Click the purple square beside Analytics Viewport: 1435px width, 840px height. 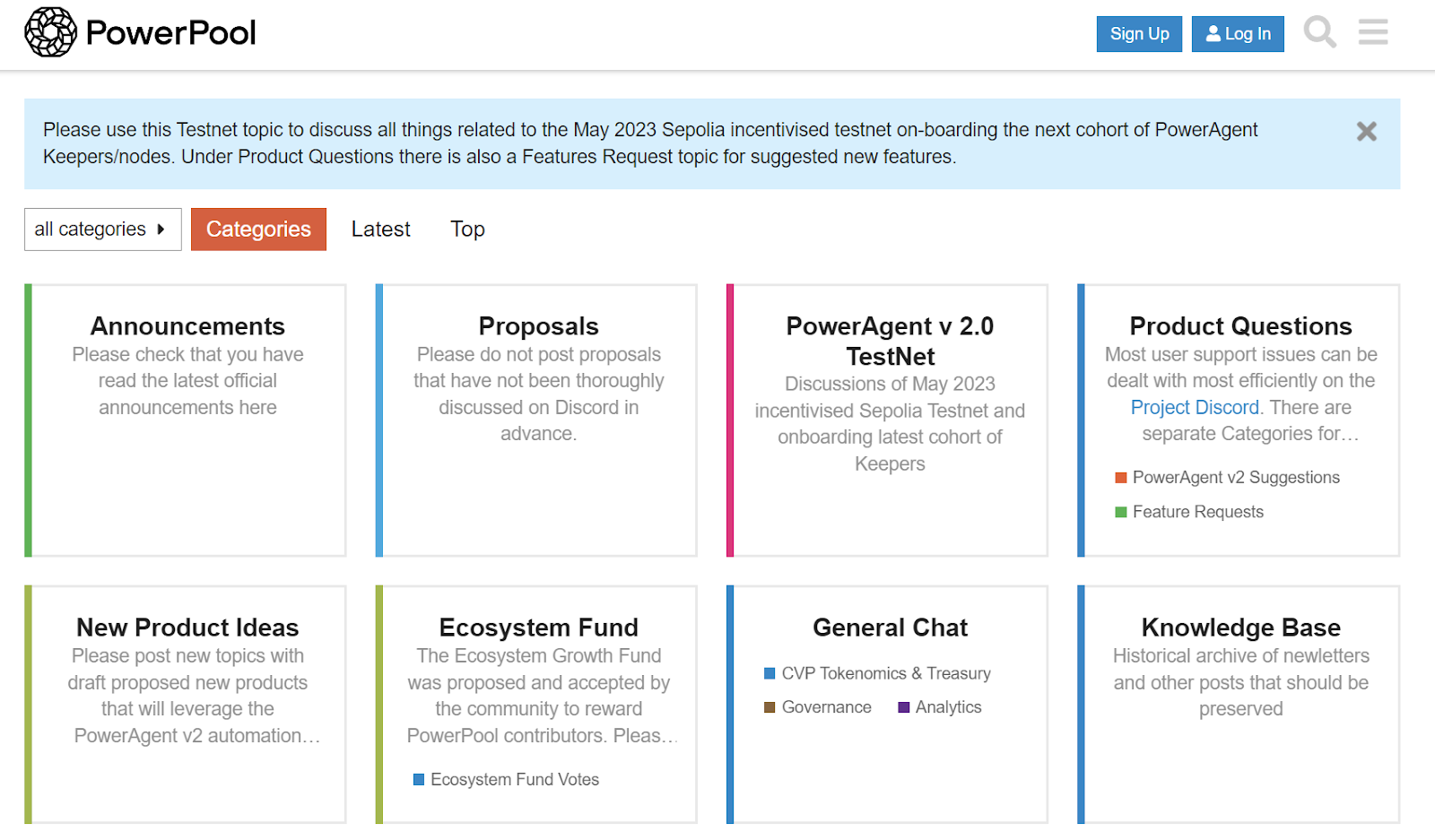[x=903, y=707]
